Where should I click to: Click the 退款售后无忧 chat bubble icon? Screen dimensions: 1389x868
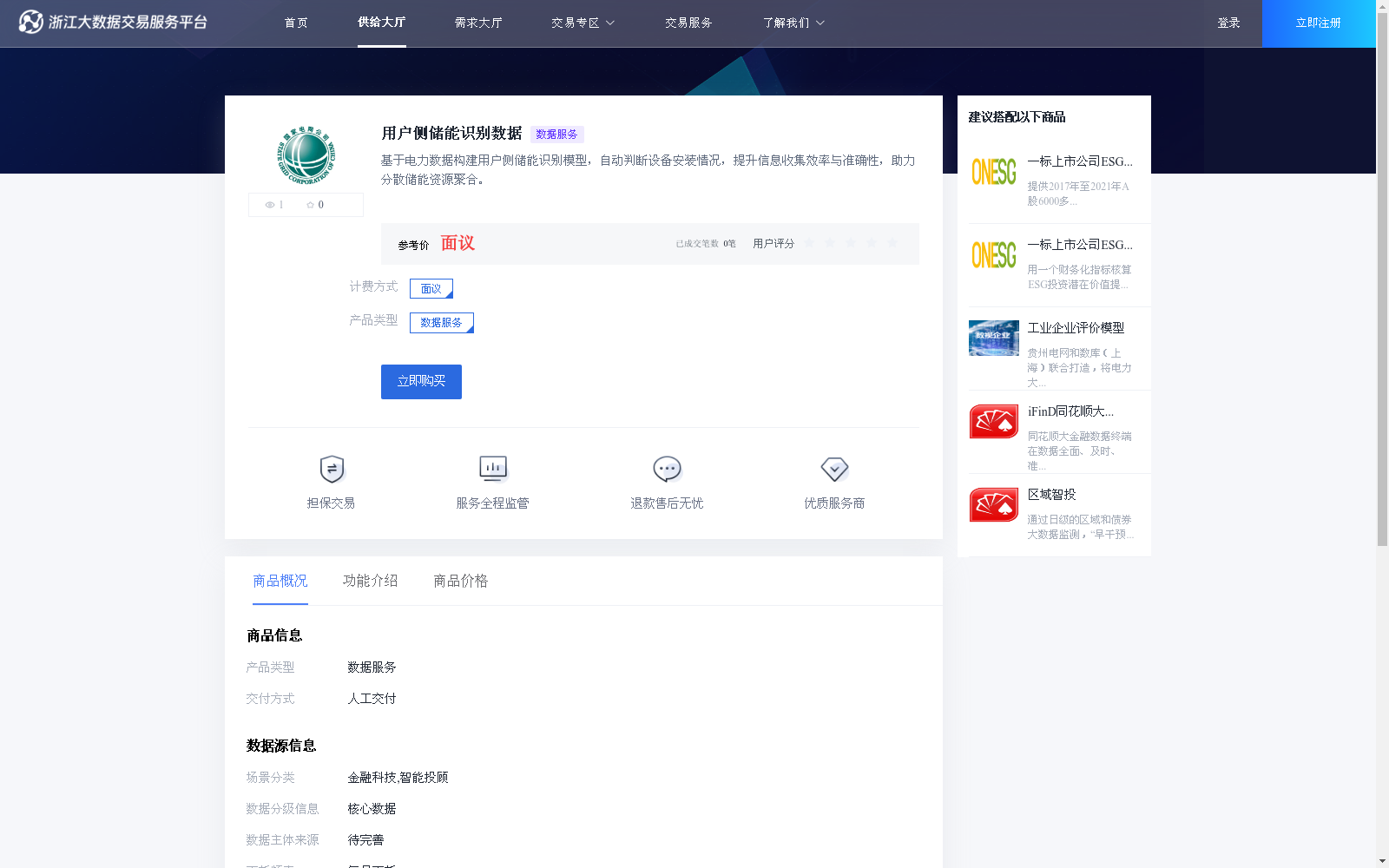point(667,469)
